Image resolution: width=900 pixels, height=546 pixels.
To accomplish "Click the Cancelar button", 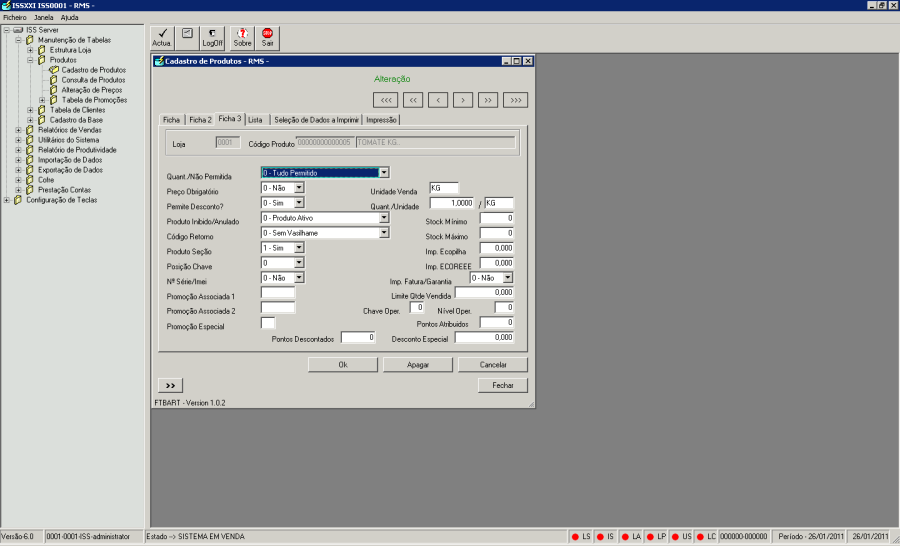I will (x=493, y=365).
